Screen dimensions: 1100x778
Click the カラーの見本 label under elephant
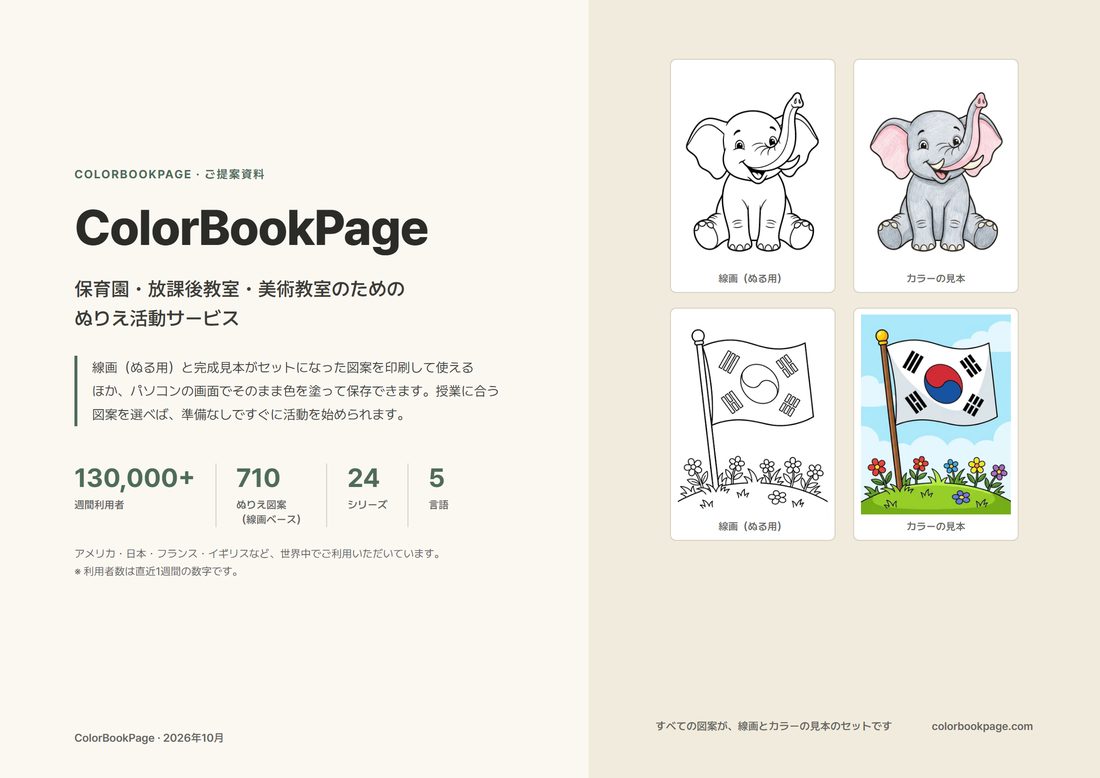pos(935,279)
